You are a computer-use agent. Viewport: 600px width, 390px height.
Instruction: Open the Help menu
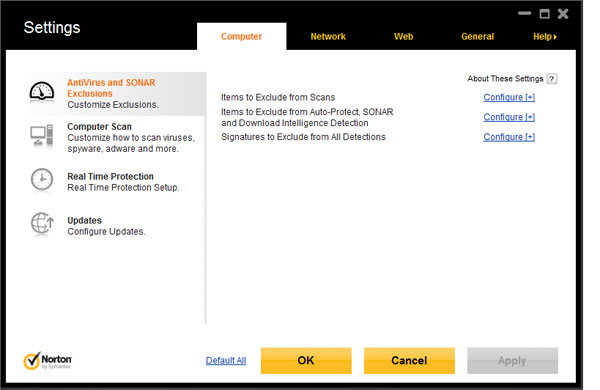pyautogui.click(x=545, y=37)
